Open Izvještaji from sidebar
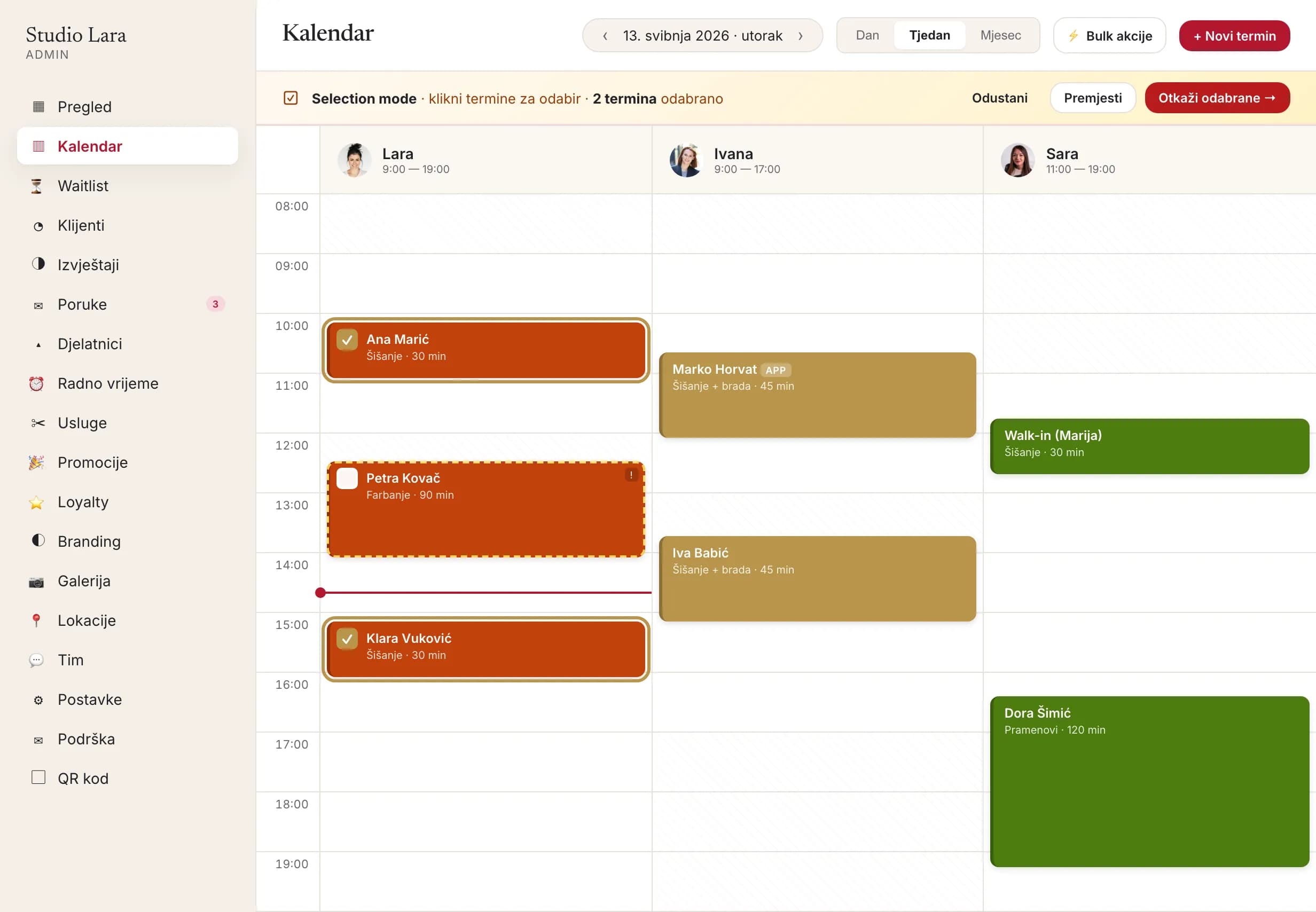1316x912 pixels. tap(128, 264)
